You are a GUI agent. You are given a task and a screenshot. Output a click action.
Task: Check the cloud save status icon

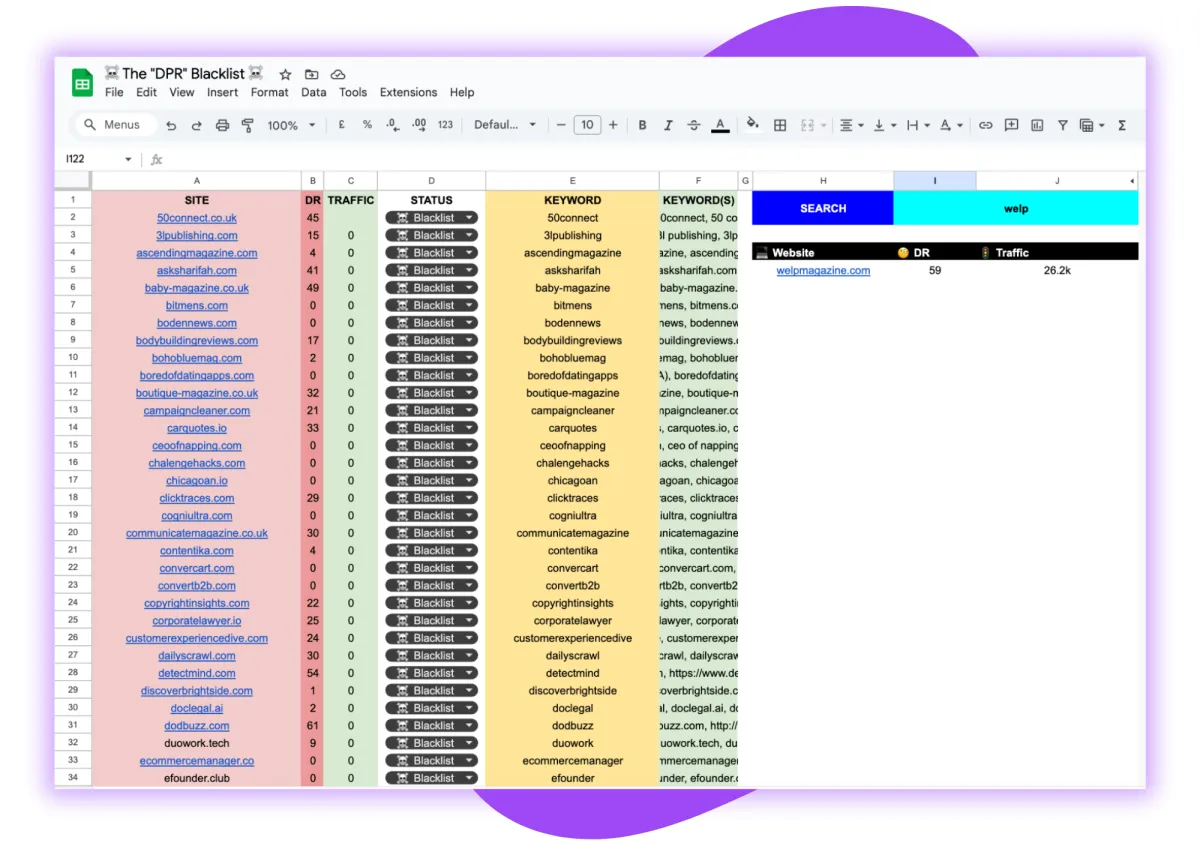338,74
